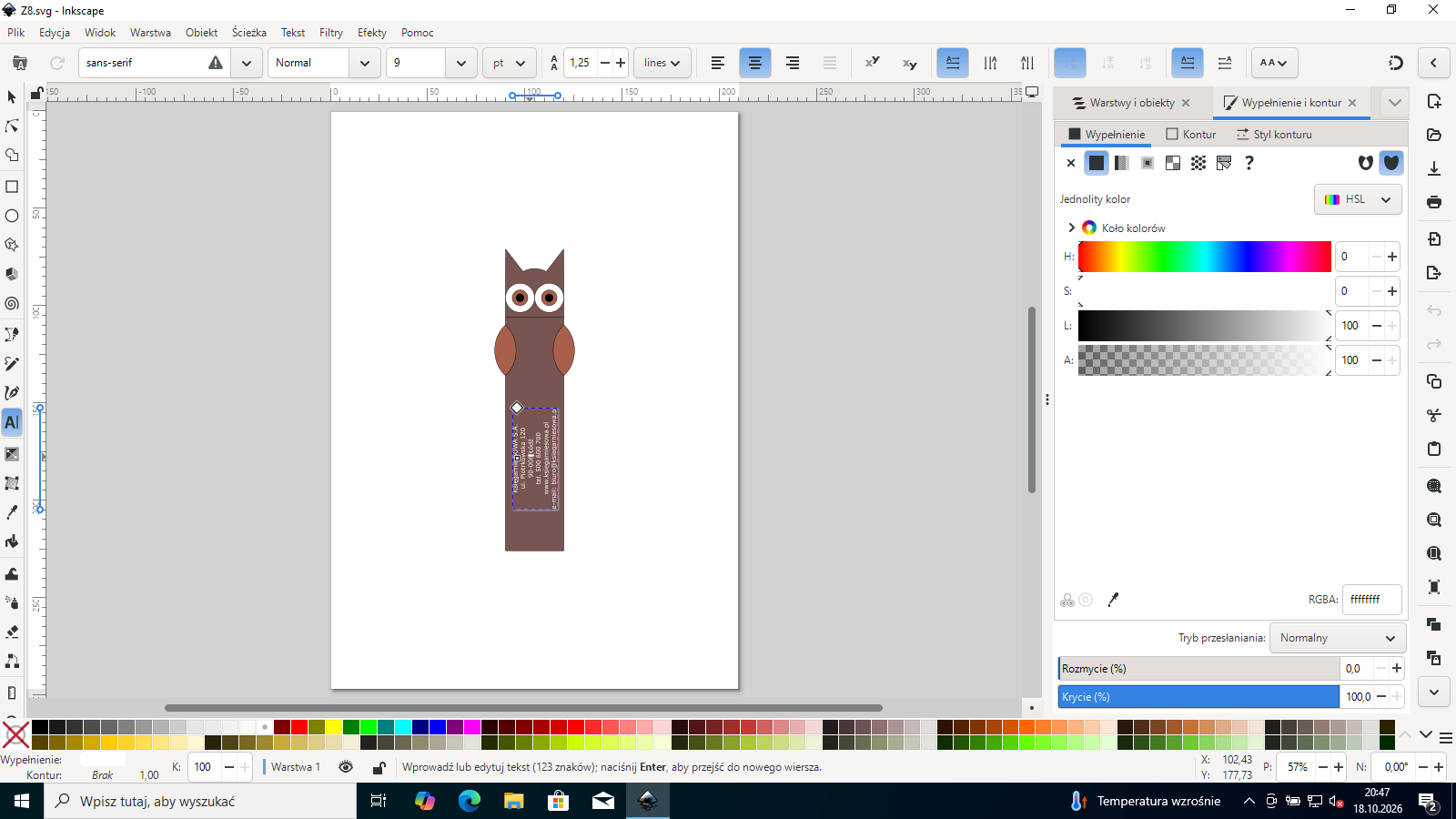
Task: Select the Star and polygon tool
Action: pos(12,245)
